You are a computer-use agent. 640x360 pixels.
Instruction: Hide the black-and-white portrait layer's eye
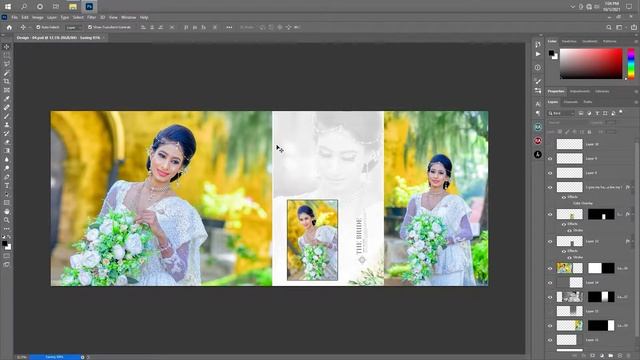pos(550,297)
